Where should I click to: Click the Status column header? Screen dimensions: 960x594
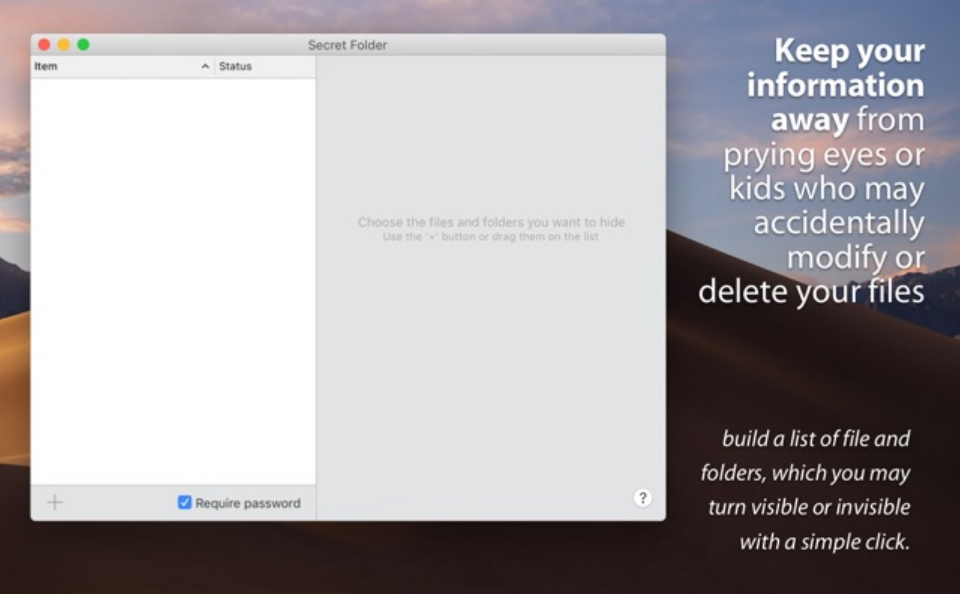tap(265, 66)
